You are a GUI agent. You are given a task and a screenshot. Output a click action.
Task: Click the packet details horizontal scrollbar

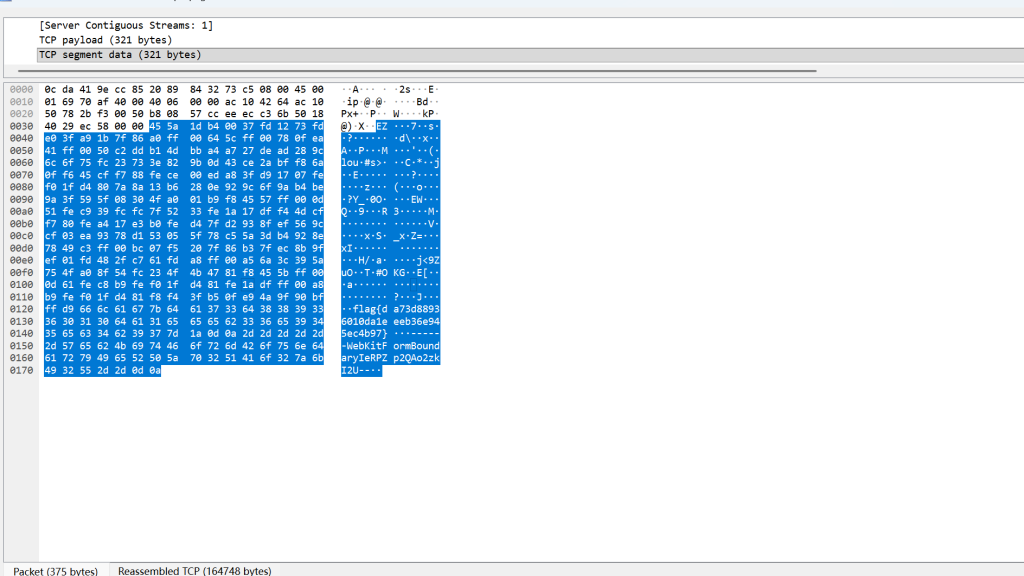coord(420,71)
